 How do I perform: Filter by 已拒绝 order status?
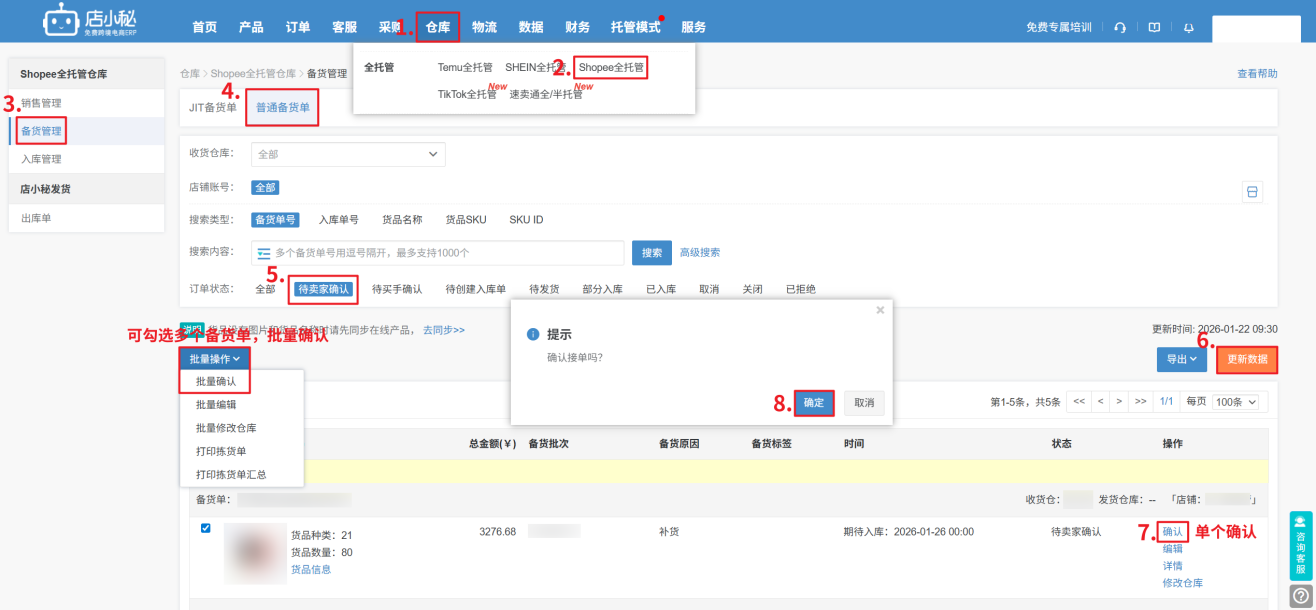(x=800, y=289)
